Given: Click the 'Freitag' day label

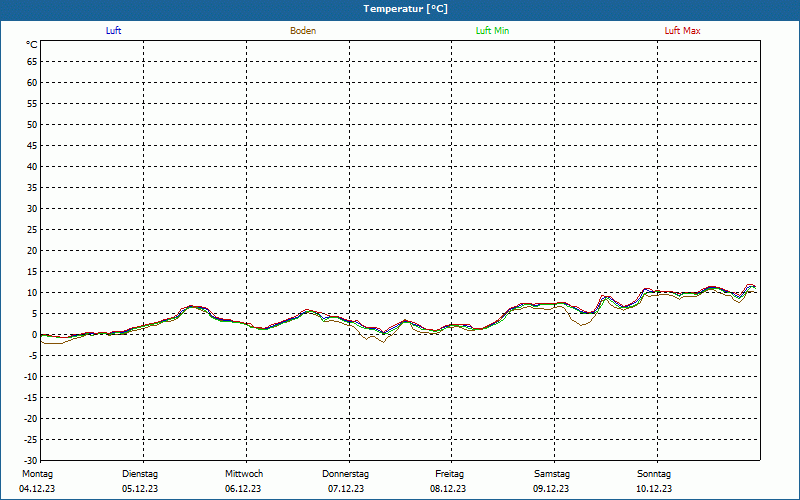Looking at the screenshot, I should [x=449, y=474].
